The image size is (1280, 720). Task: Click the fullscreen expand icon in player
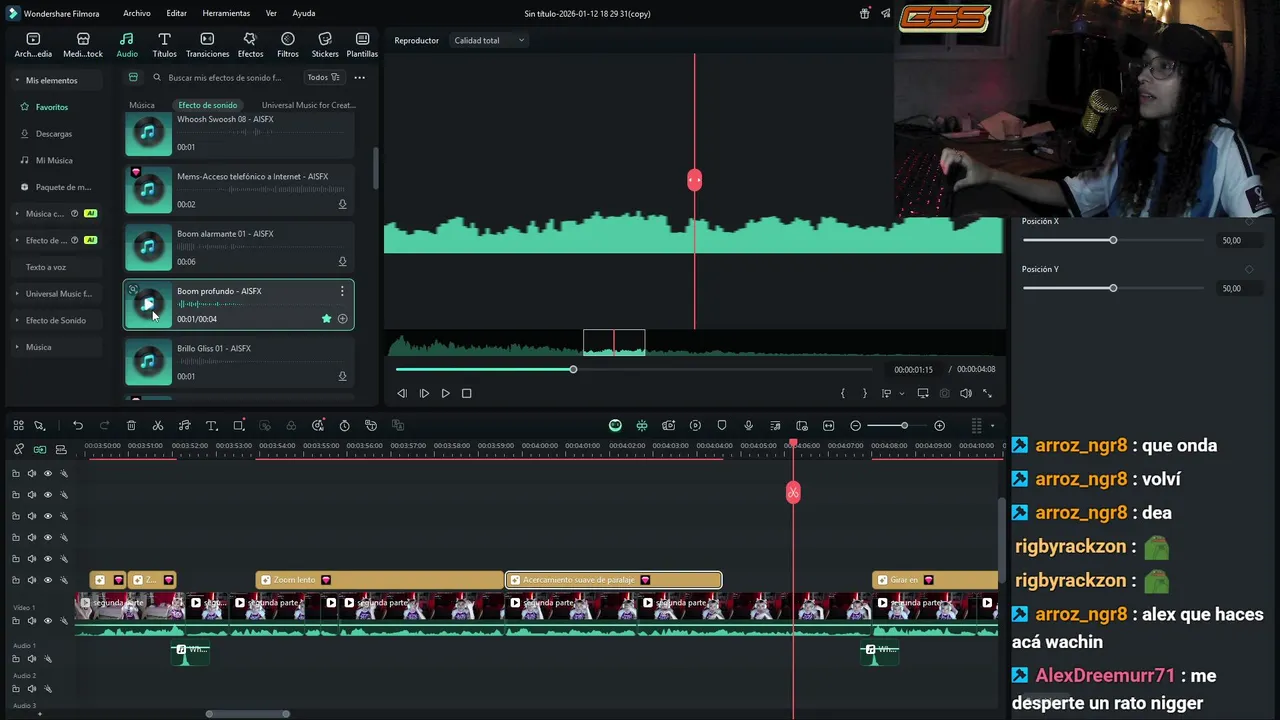point(987,394)
